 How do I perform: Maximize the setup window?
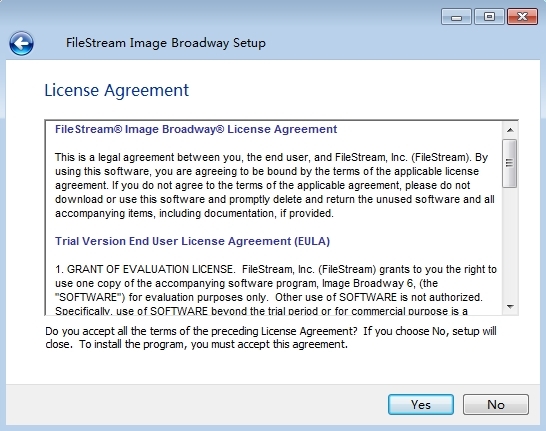pyautogui.click(x=489, y=17)
